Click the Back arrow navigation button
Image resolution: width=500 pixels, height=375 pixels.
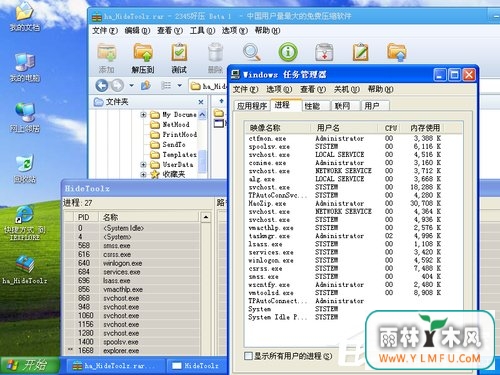[102, 86]
